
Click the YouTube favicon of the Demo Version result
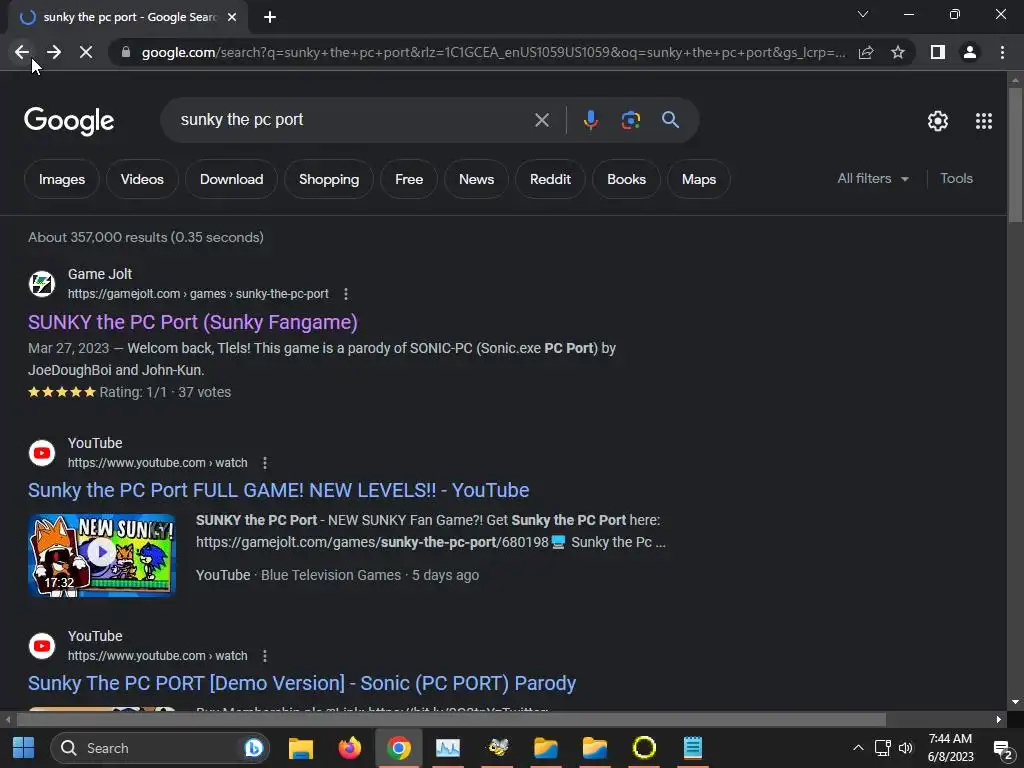coord(42,646)
